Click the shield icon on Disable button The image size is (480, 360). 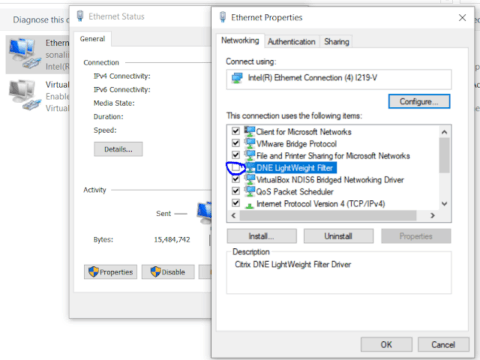click(156, 272)
